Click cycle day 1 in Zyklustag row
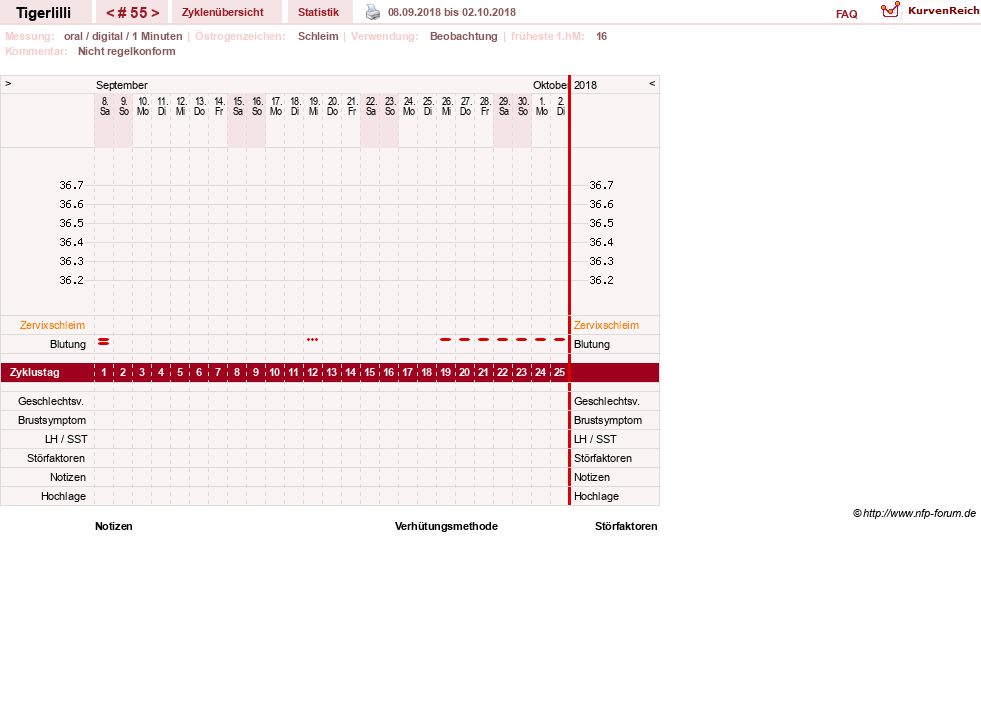 click(x=104, y=372)
